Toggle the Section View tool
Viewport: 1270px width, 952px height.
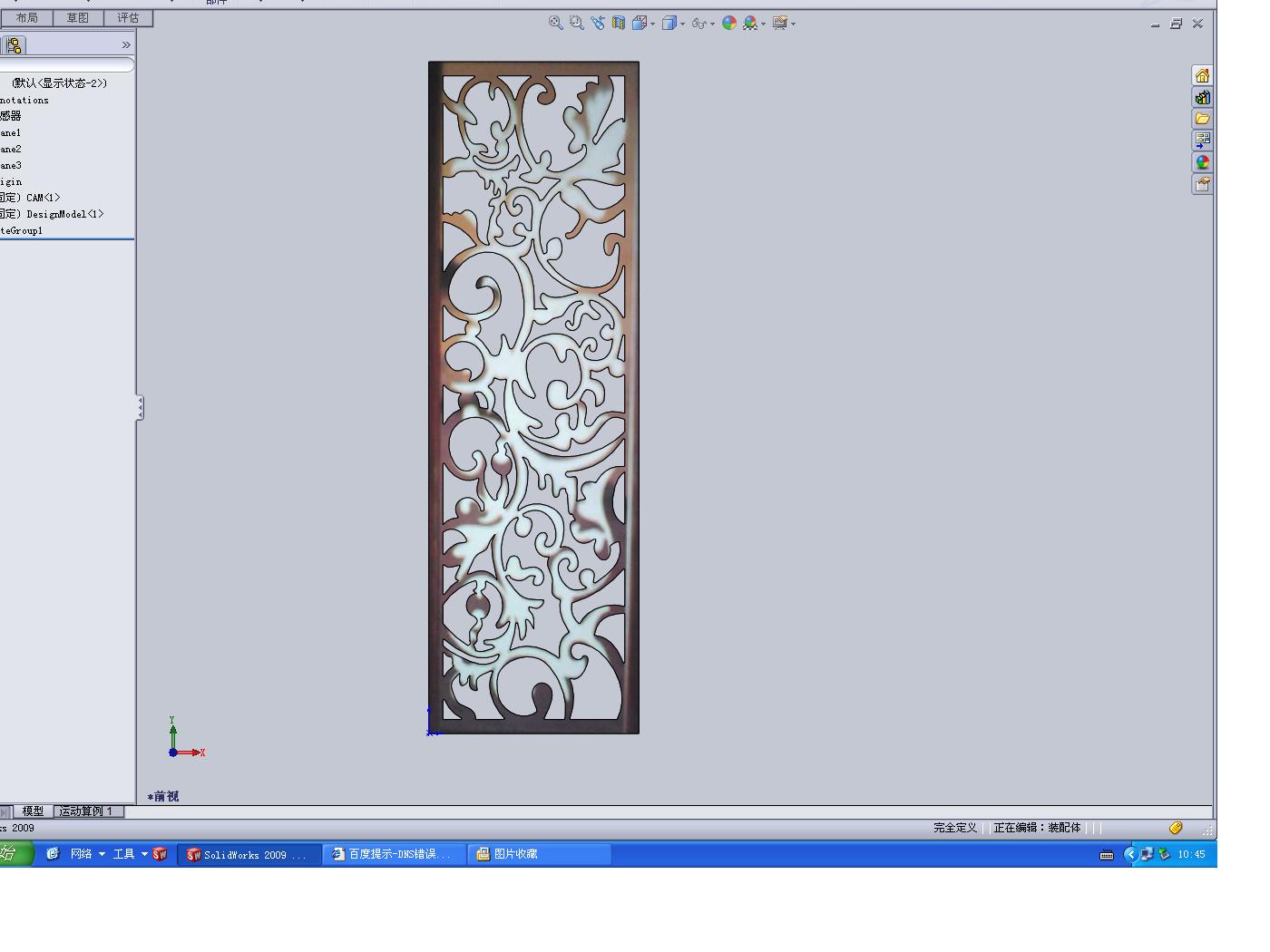coord(619,23)
